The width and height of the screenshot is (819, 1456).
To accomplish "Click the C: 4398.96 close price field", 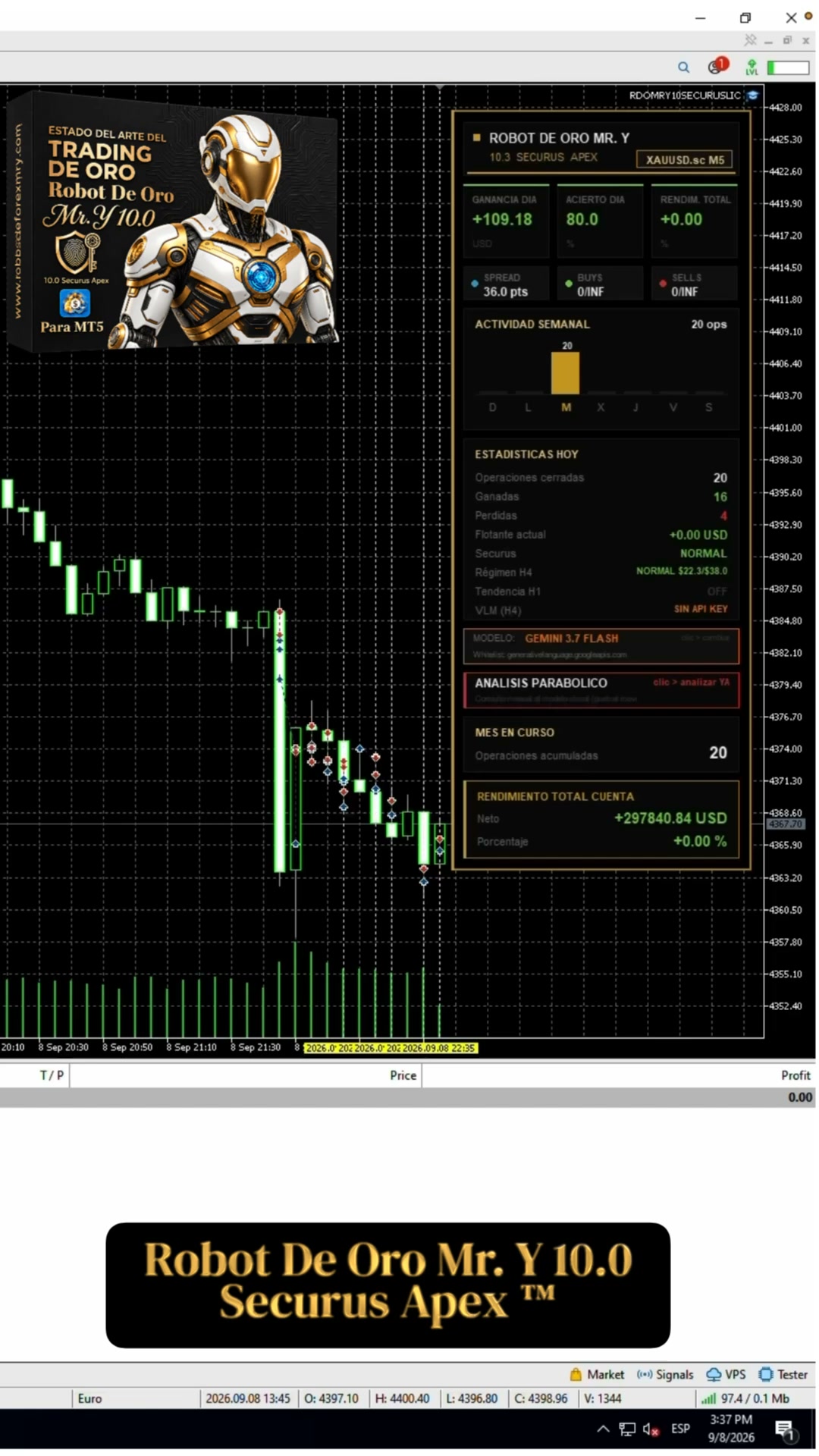I will click(x=541, y=1398).
